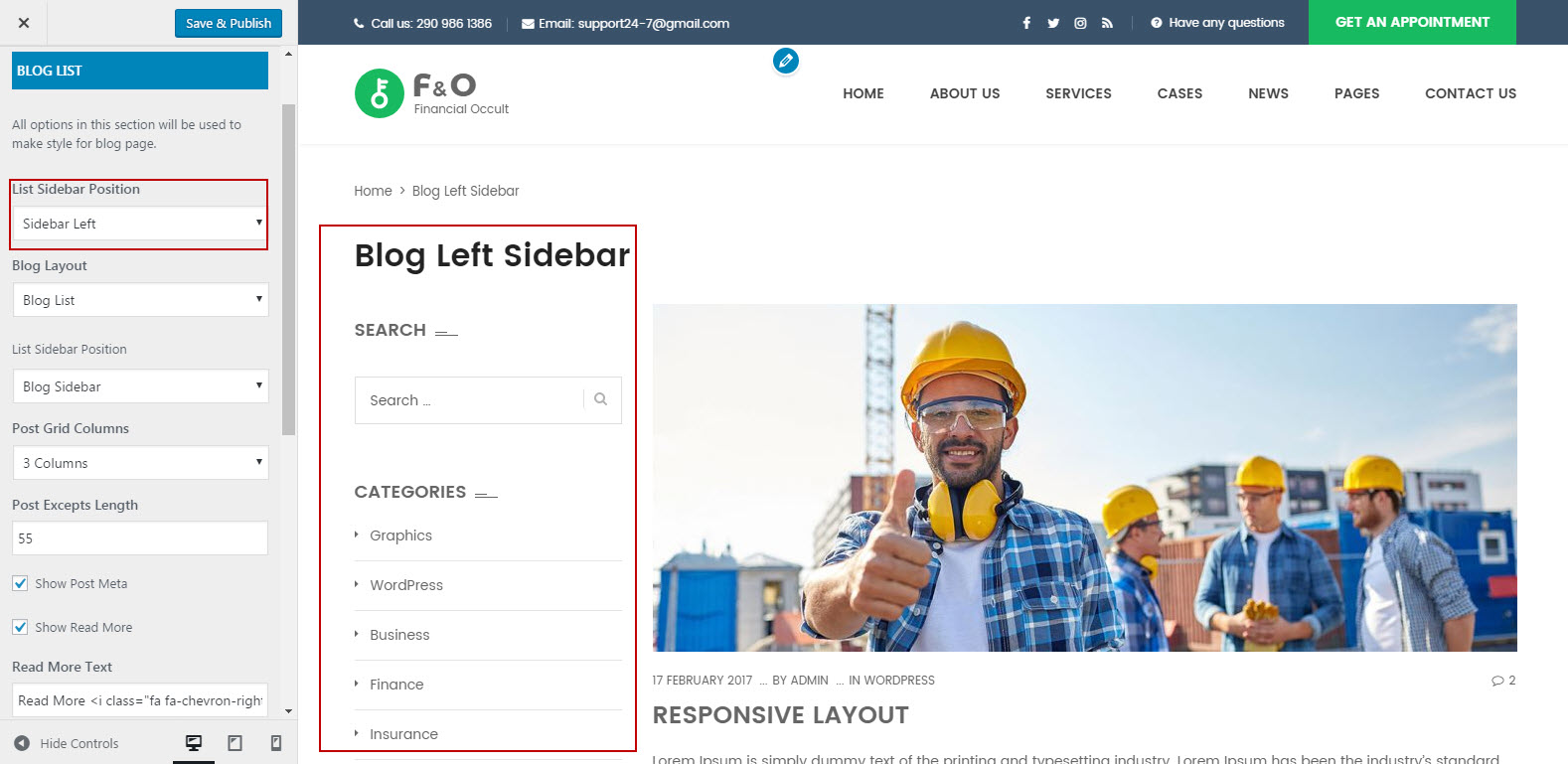Open the Instagram social icon in header
The image size is (1568, 764).
point(1080,23)
